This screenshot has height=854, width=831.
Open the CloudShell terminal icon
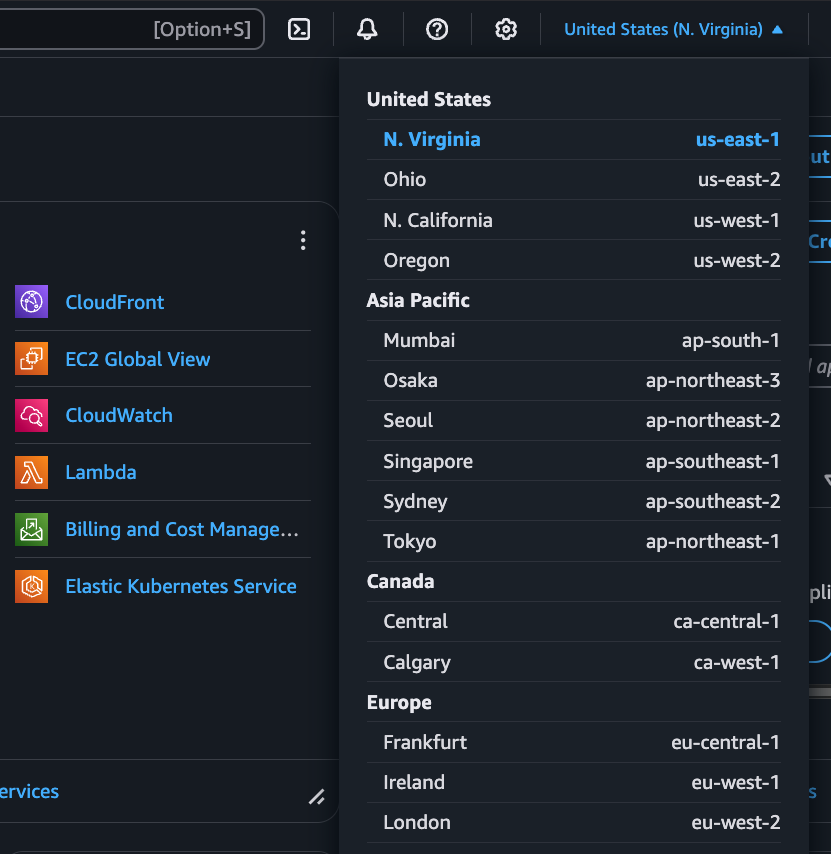pyautogui.click(x=299, y=29)
